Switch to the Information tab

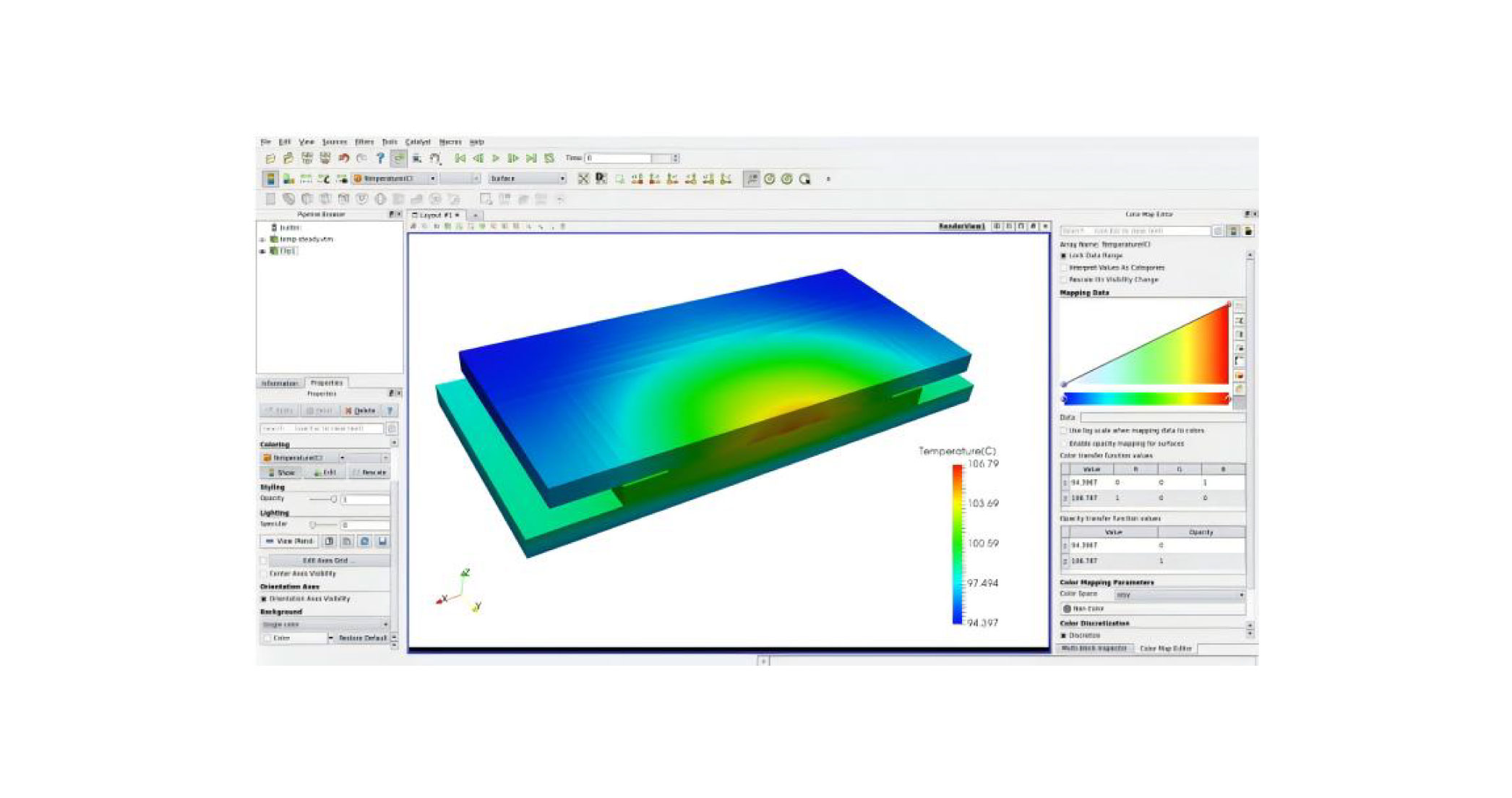(x=280, y=383)
